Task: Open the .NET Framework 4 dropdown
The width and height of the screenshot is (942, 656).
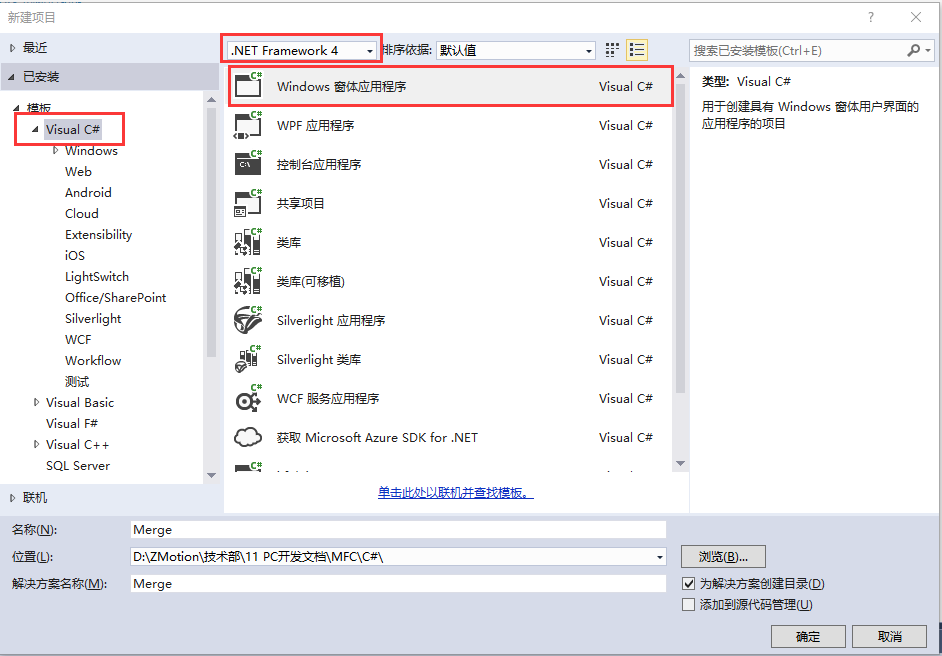Action: 369,48
